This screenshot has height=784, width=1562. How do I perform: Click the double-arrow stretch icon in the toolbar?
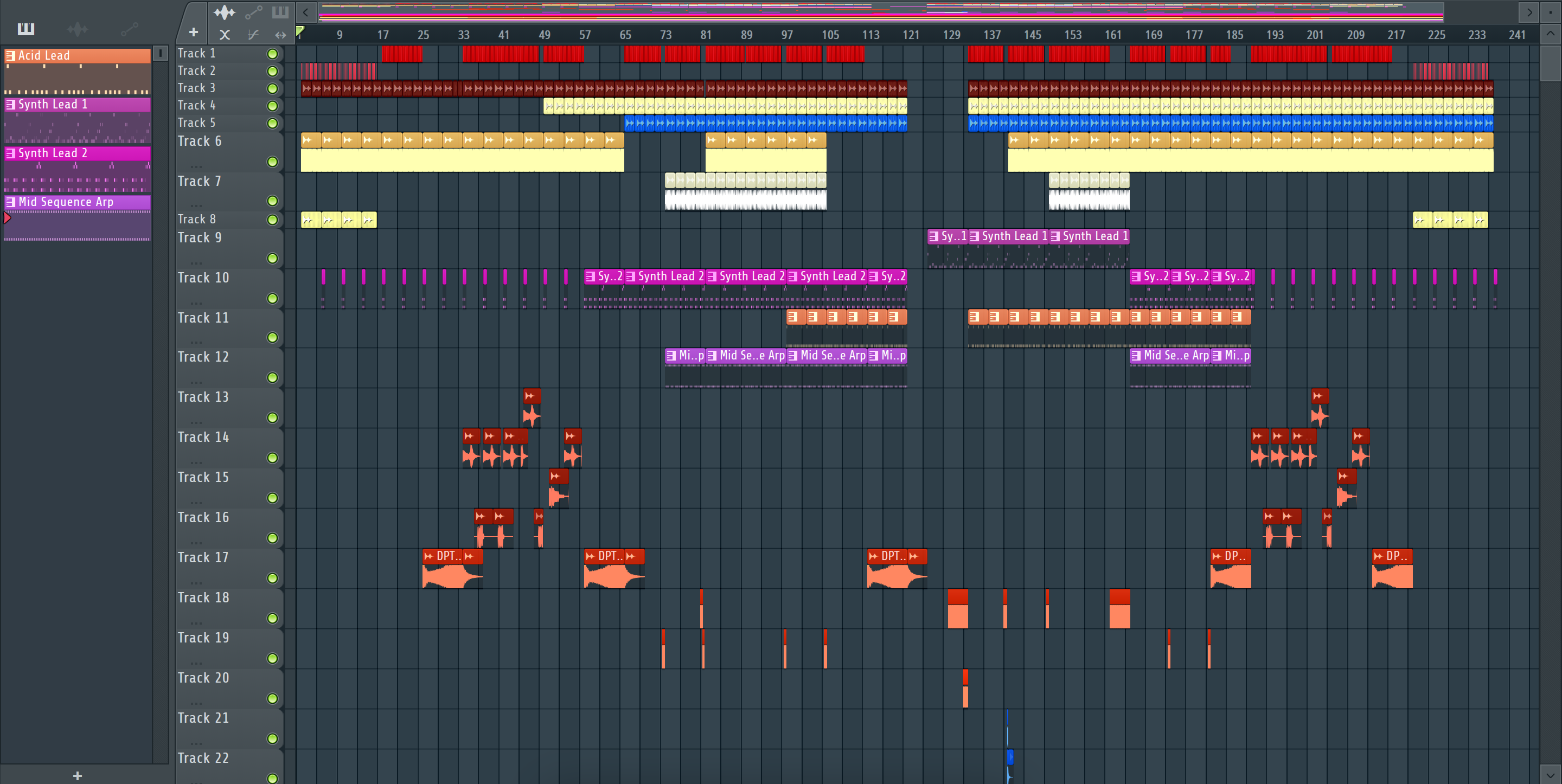click(280, 35)
